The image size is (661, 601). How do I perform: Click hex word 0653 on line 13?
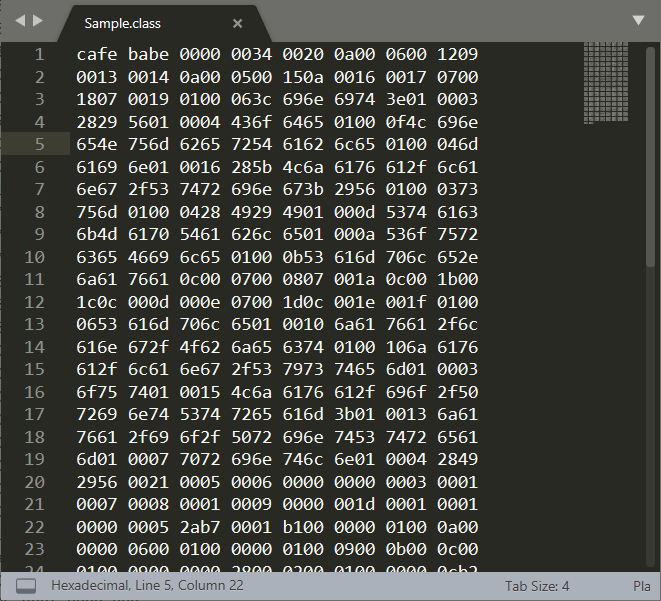tap(97, 324)
